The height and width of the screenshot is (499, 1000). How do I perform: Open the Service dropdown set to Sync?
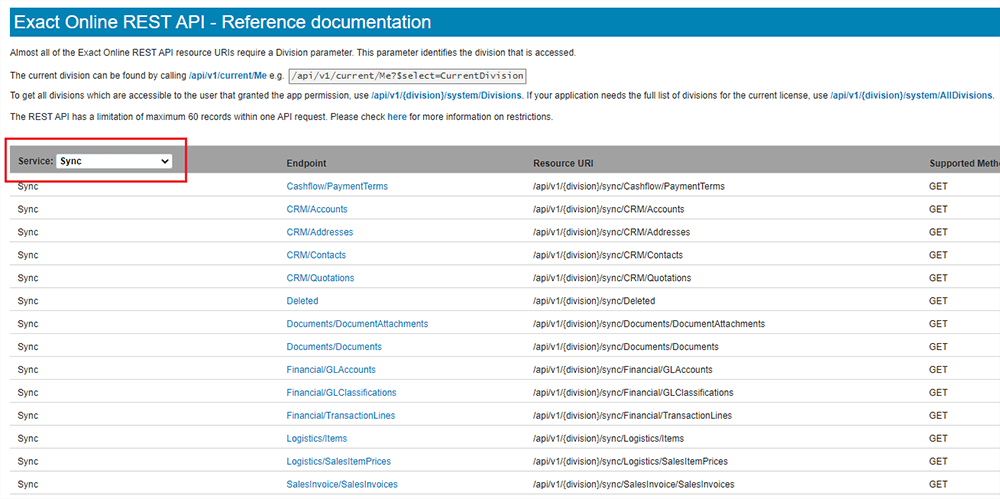click(114, 161)
